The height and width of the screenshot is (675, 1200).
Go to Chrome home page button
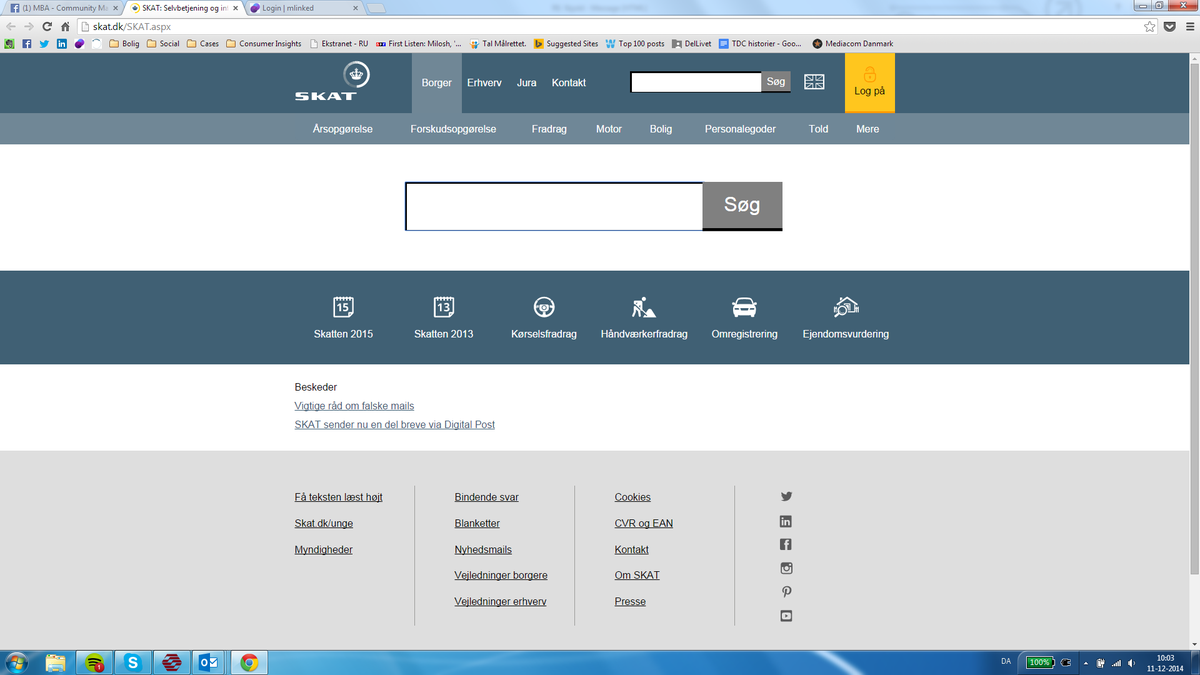click(x=65, y=26)
